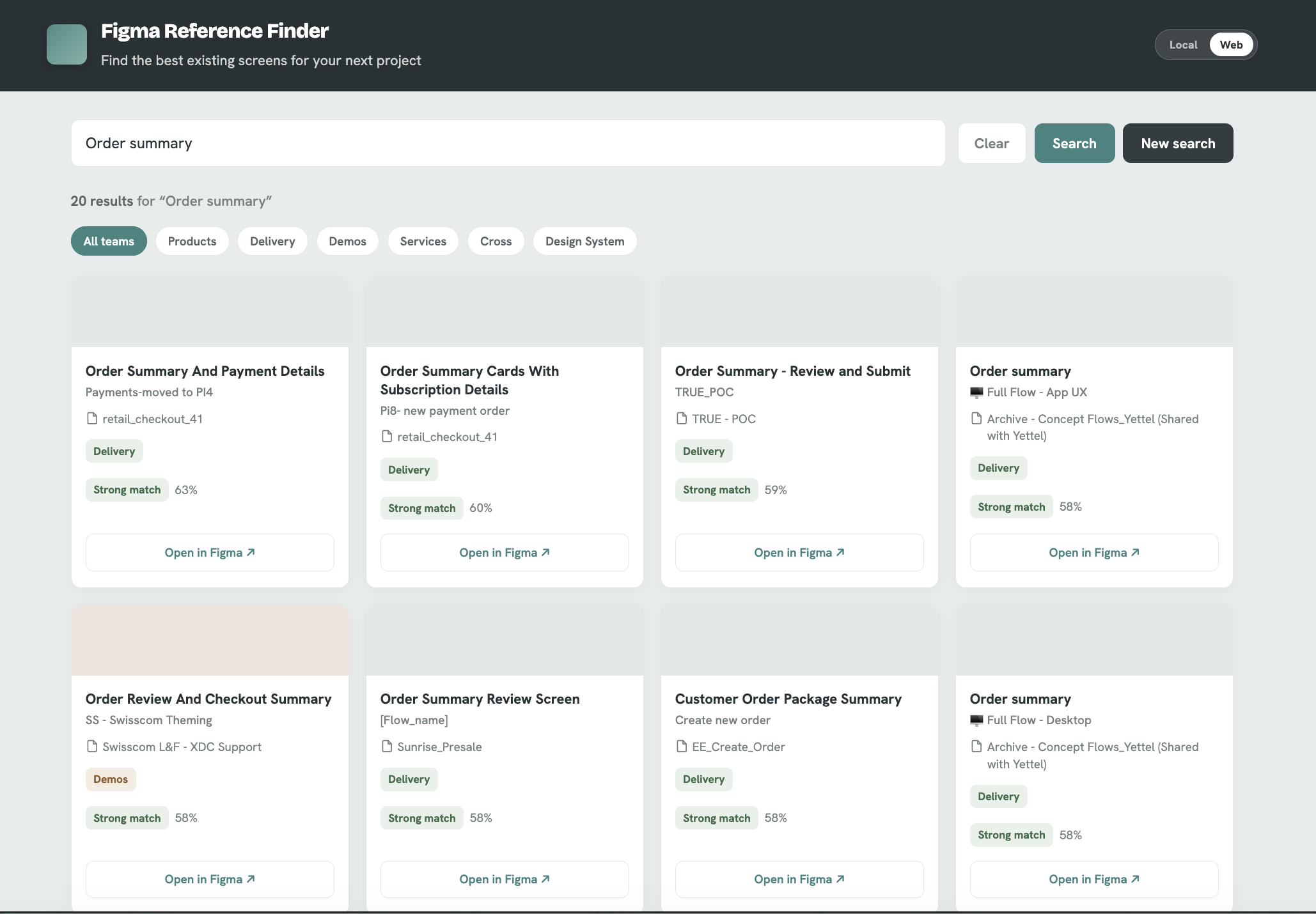Filter results by Design System team
This screenshot has width=1316, height=914.
(584, 241)
